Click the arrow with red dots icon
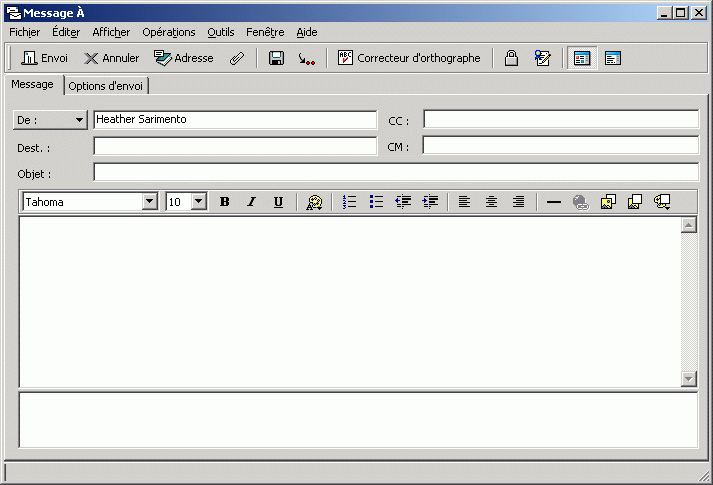Viewport: 713px width, 485px height. 306,58
